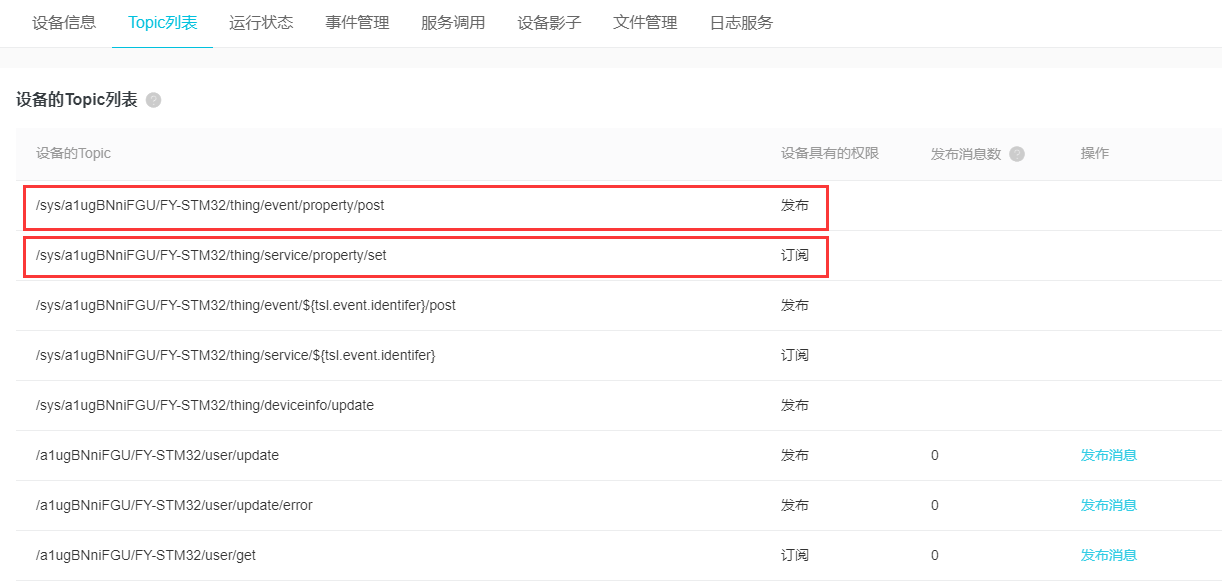Click 发布消息 for the user/get topic
The height and width of the screenshot is (585, 1222).
coord(1108,555)
